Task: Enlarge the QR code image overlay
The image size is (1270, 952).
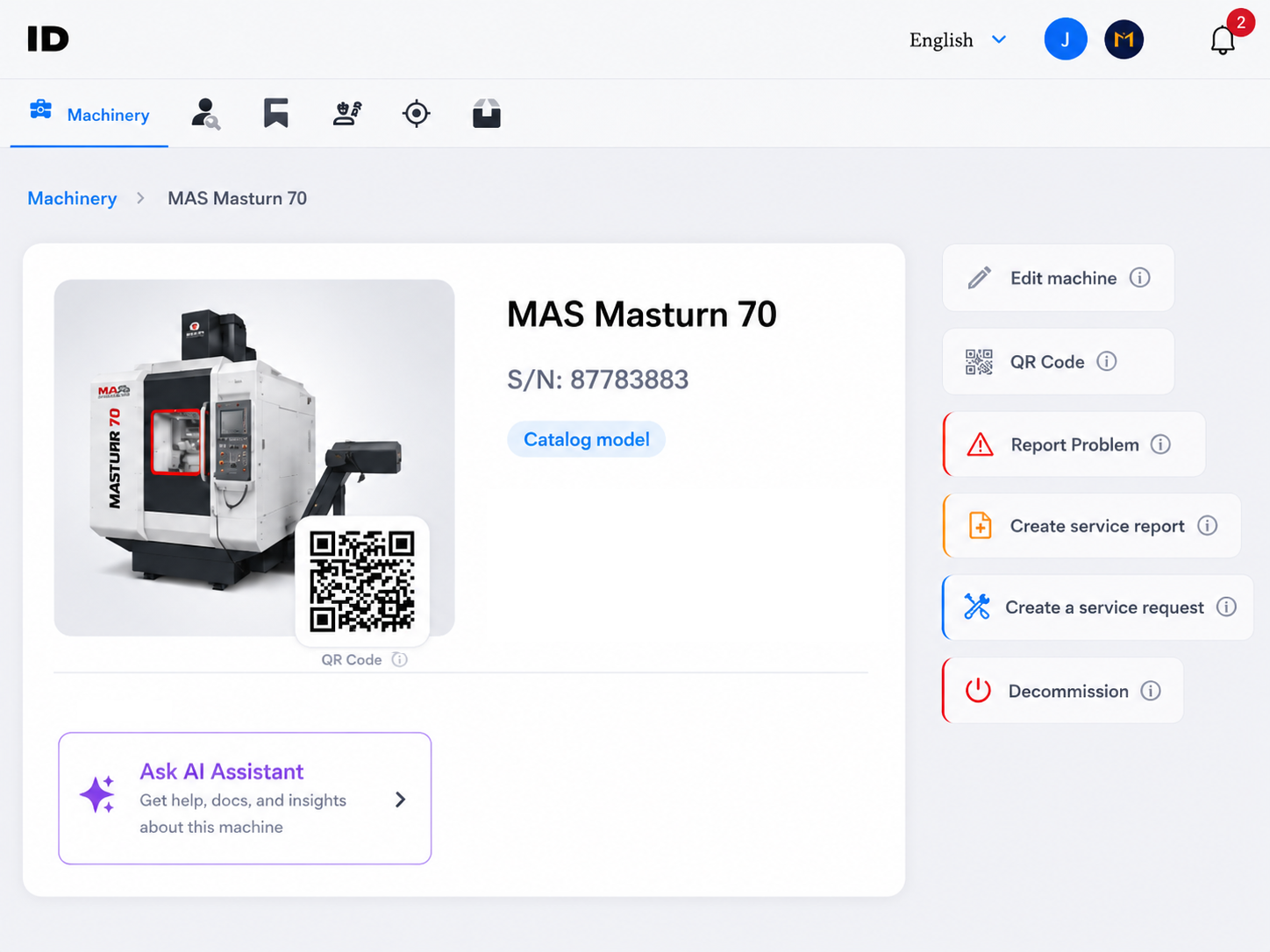Action: pos(362,581)
